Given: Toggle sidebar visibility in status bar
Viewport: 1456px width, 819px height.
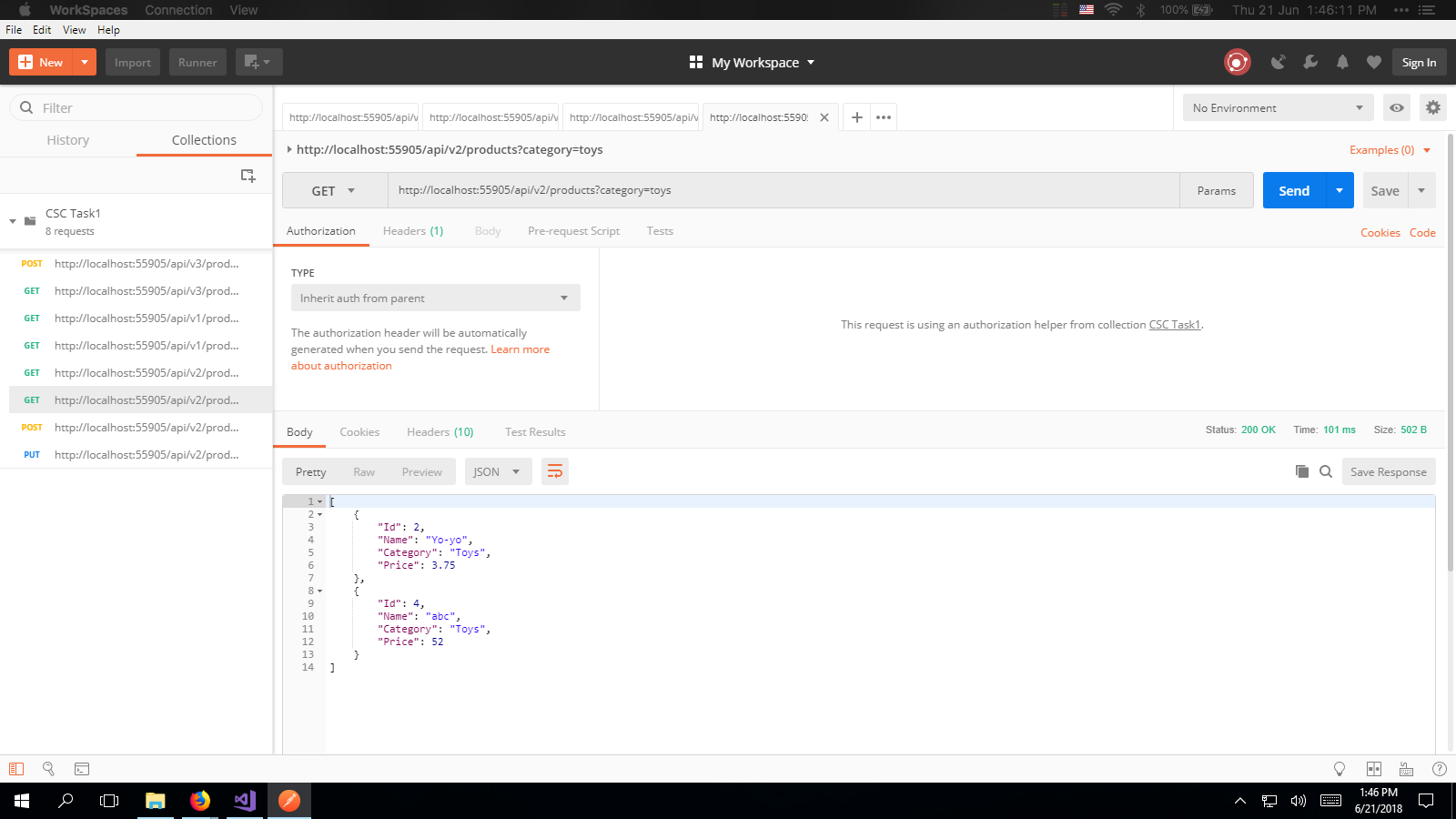Looking at the screenshot, I should [16, 769].
